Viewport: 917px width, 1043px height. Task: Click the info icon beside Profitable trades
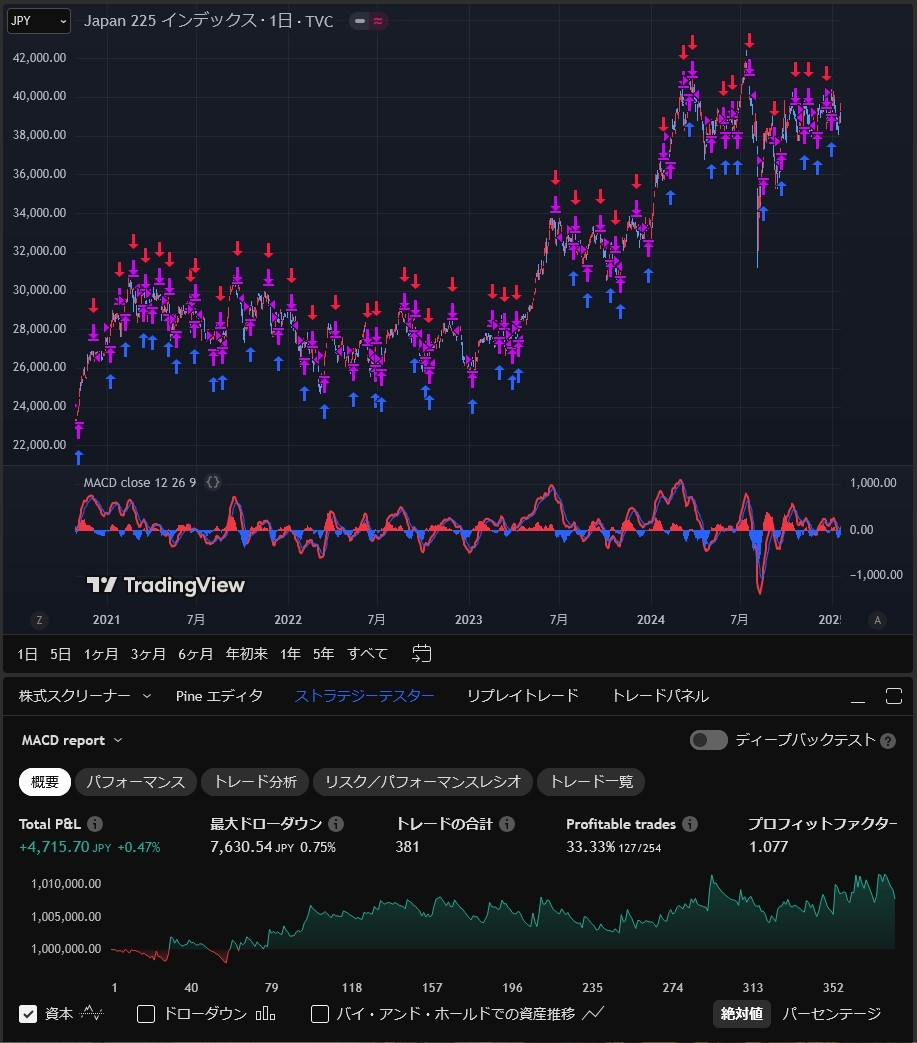[x=688, y=823]
